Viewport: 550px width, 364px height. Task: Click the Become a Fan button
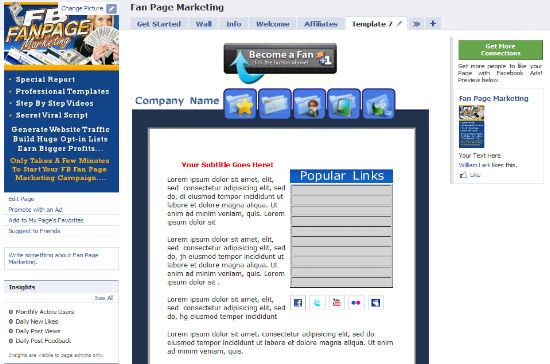click(x=280, y=59)
